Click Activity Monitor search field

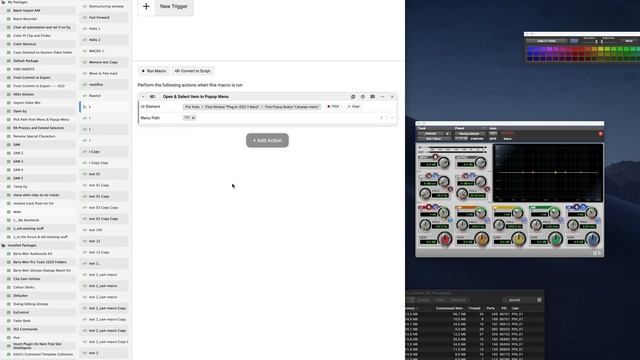click(x=518, y=300)
